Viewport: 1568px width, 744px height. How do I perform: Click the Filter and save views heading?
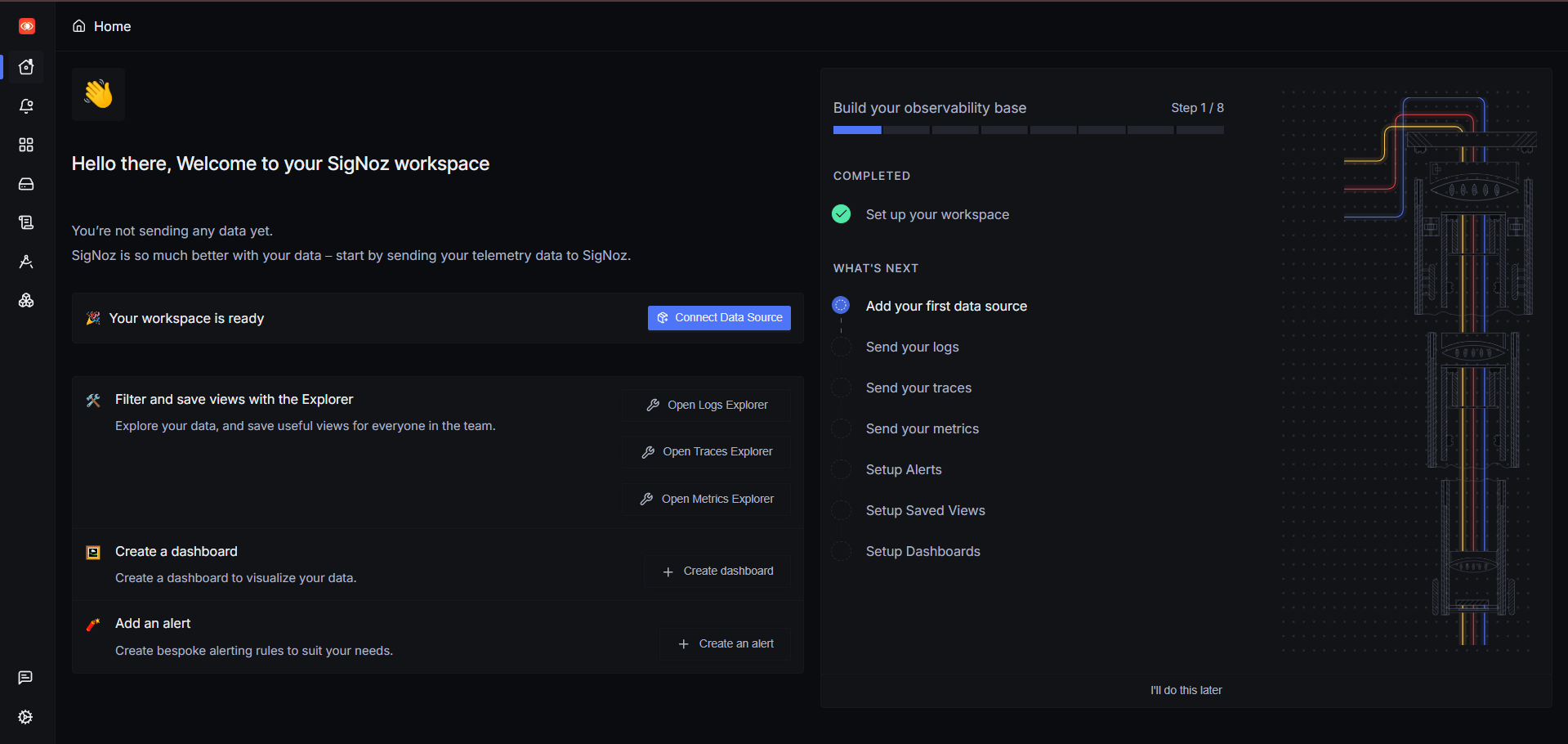[x=235, y=399]
